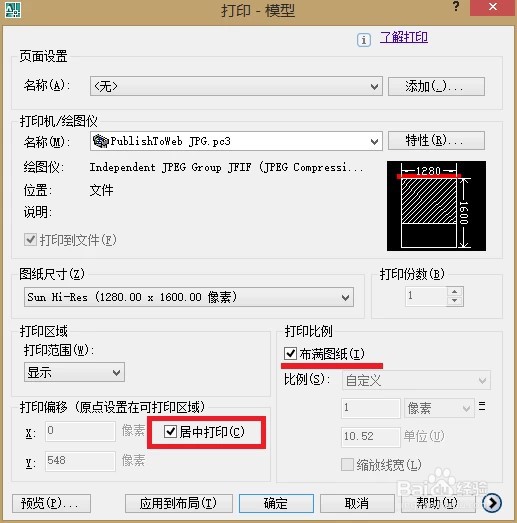Viewport: 517px width, 523px height.
Task: Open the 像素 unit dropdown
Action: pos(439,408)
